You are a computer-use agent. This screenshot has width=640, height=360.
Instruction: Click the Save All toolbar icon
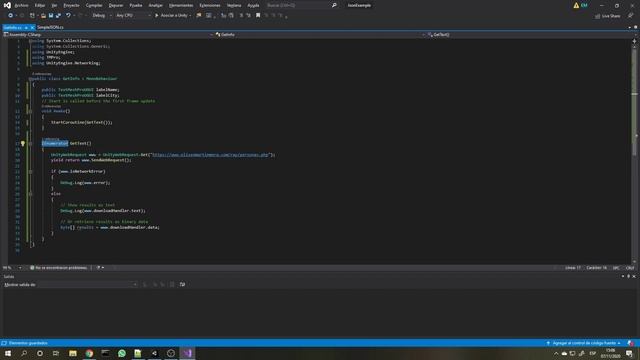click(x=58, y=16)
